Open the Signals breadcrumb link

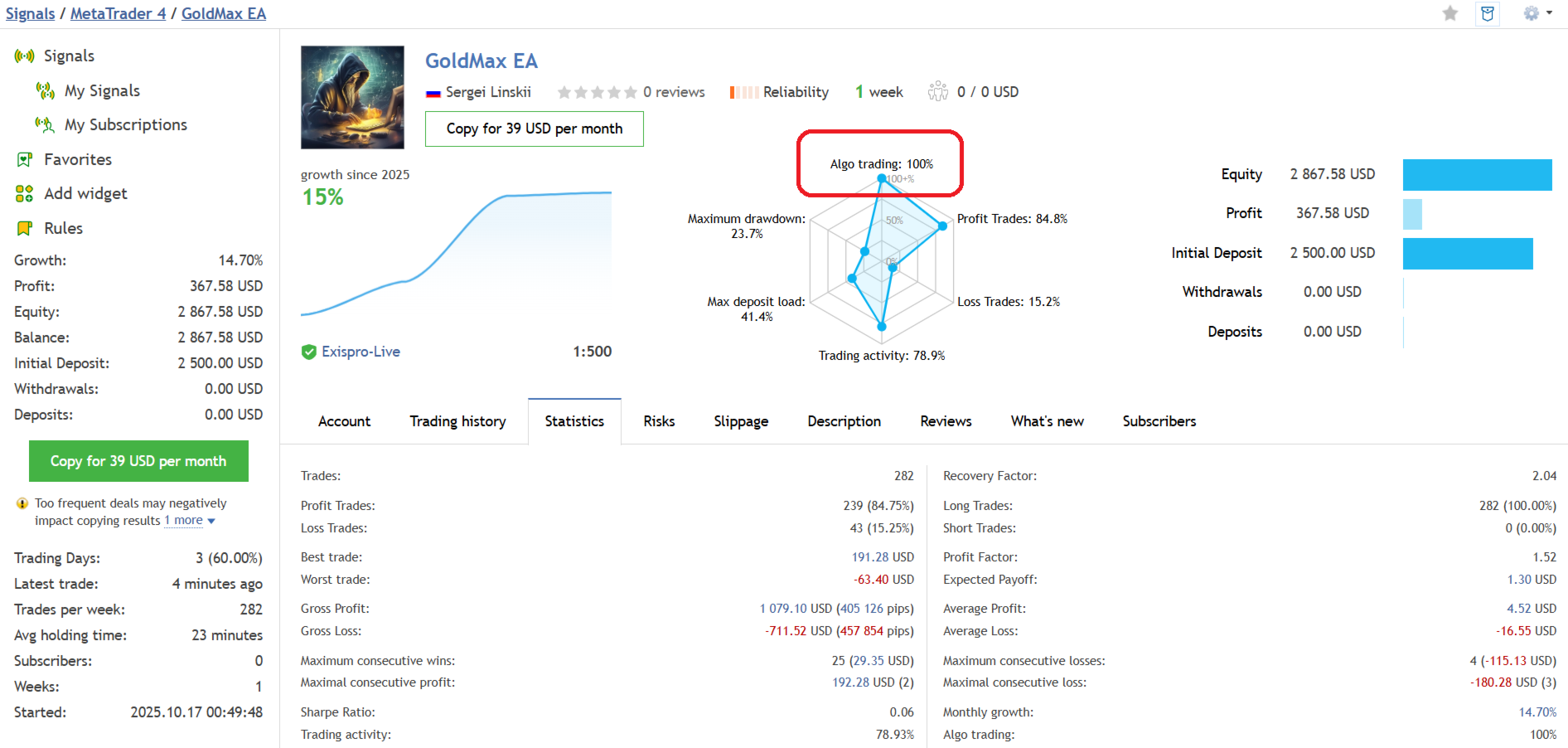coord(30,14)
